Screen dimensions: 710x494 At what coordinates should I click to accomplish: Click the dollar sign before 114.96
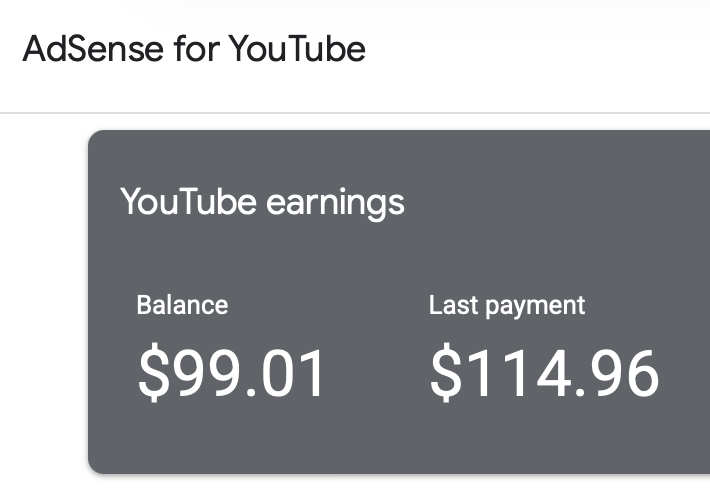pyautogui.click(x=445, y=372)
